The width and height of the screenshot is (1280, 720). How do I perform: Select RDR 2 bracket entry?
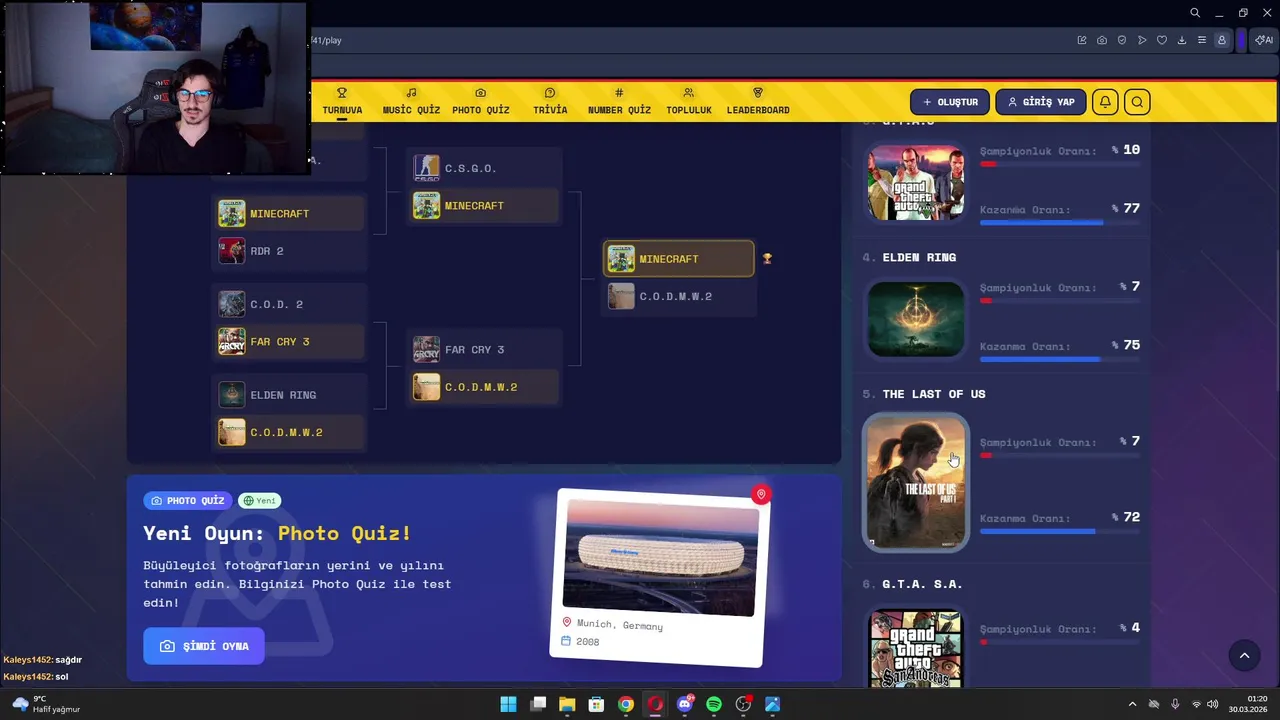pyautogui.click(x=290, y=251)
